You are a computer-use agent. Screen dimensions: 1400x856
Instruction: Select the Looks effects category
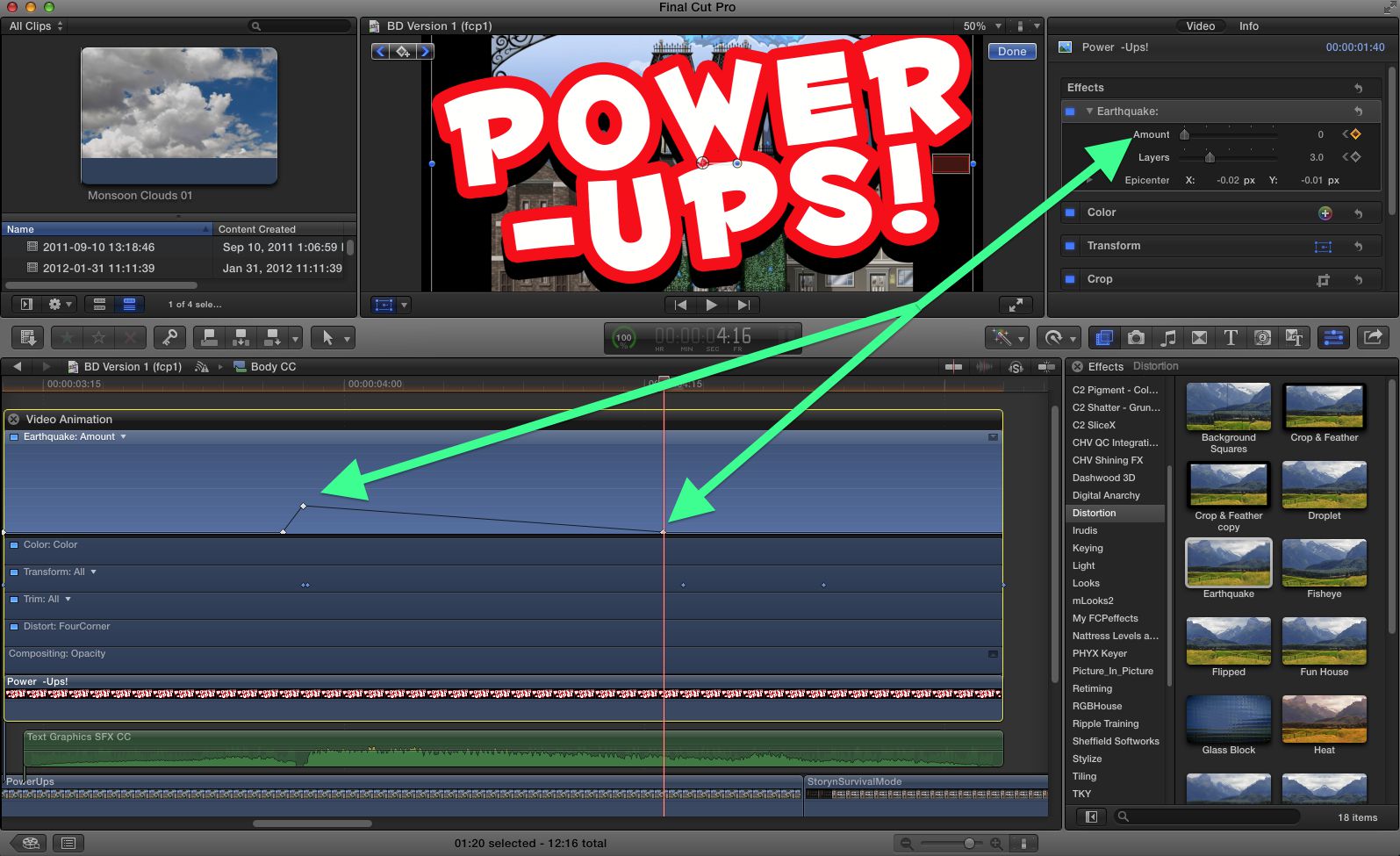(1086, 583)
